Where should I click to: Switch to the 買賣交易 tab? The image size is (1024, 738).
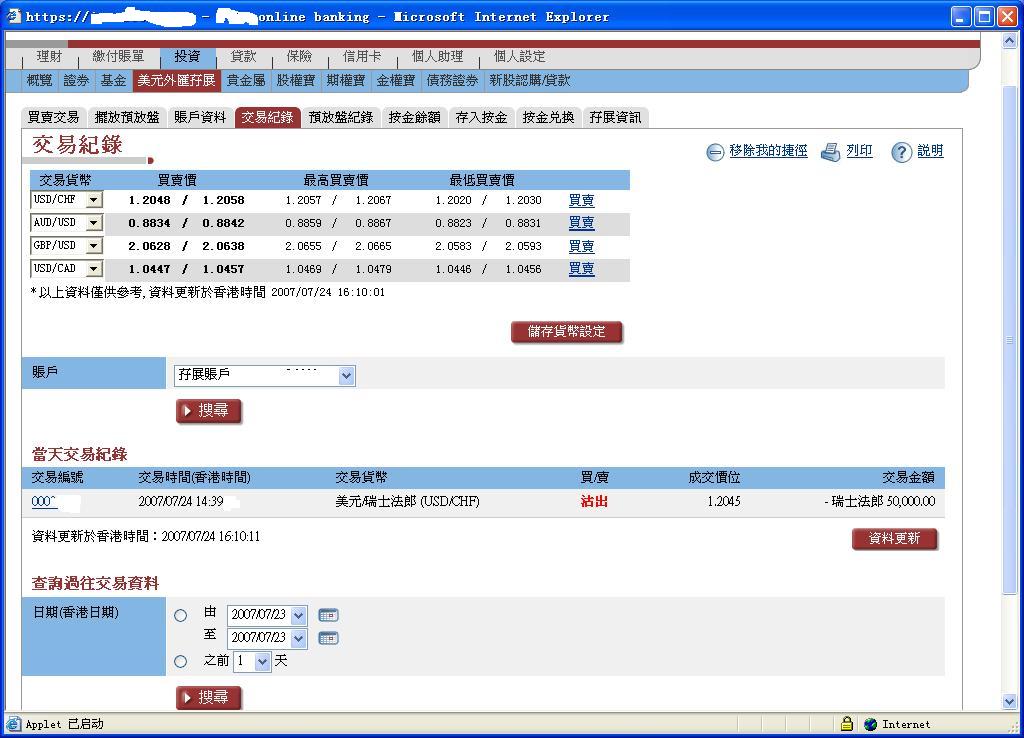pyautogui.click(x=53, y=117)
